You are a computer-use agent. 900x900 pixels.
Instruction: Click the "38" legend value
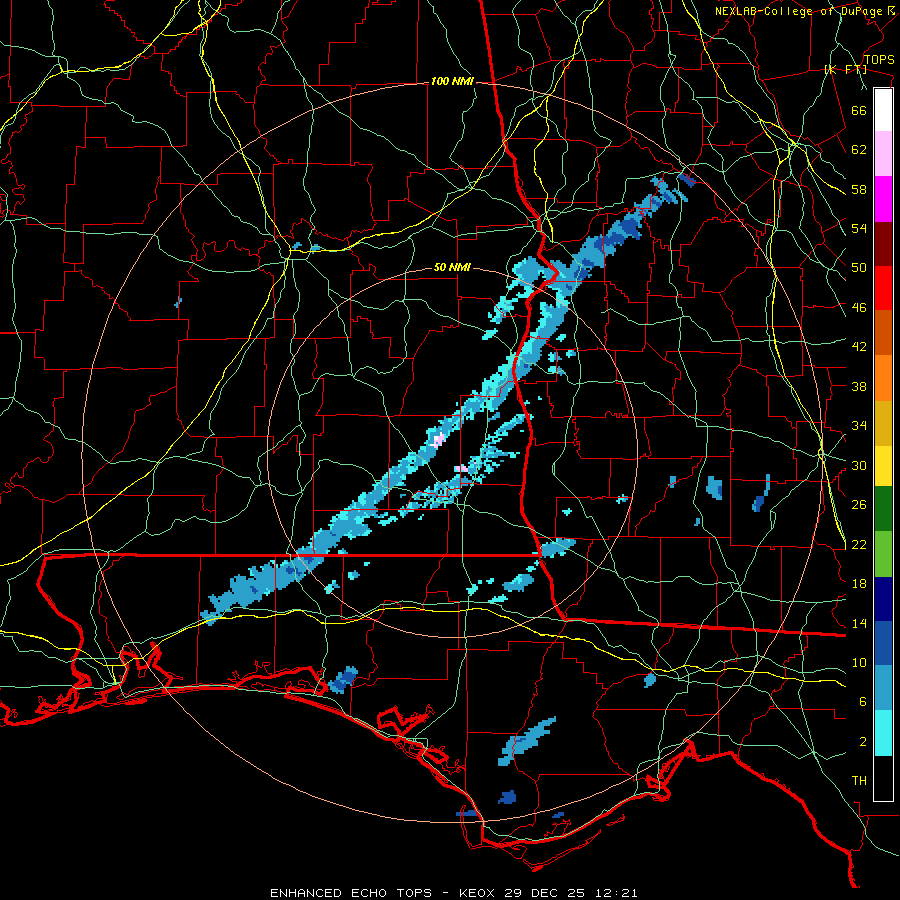[859, 386]
